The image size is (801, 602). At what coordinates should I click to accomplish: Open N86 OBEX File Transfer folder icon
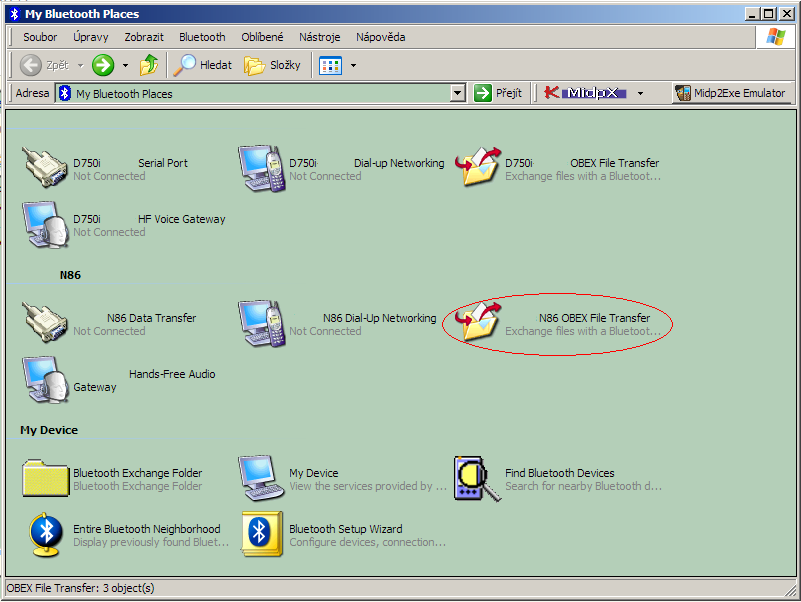tap(478, 322)
